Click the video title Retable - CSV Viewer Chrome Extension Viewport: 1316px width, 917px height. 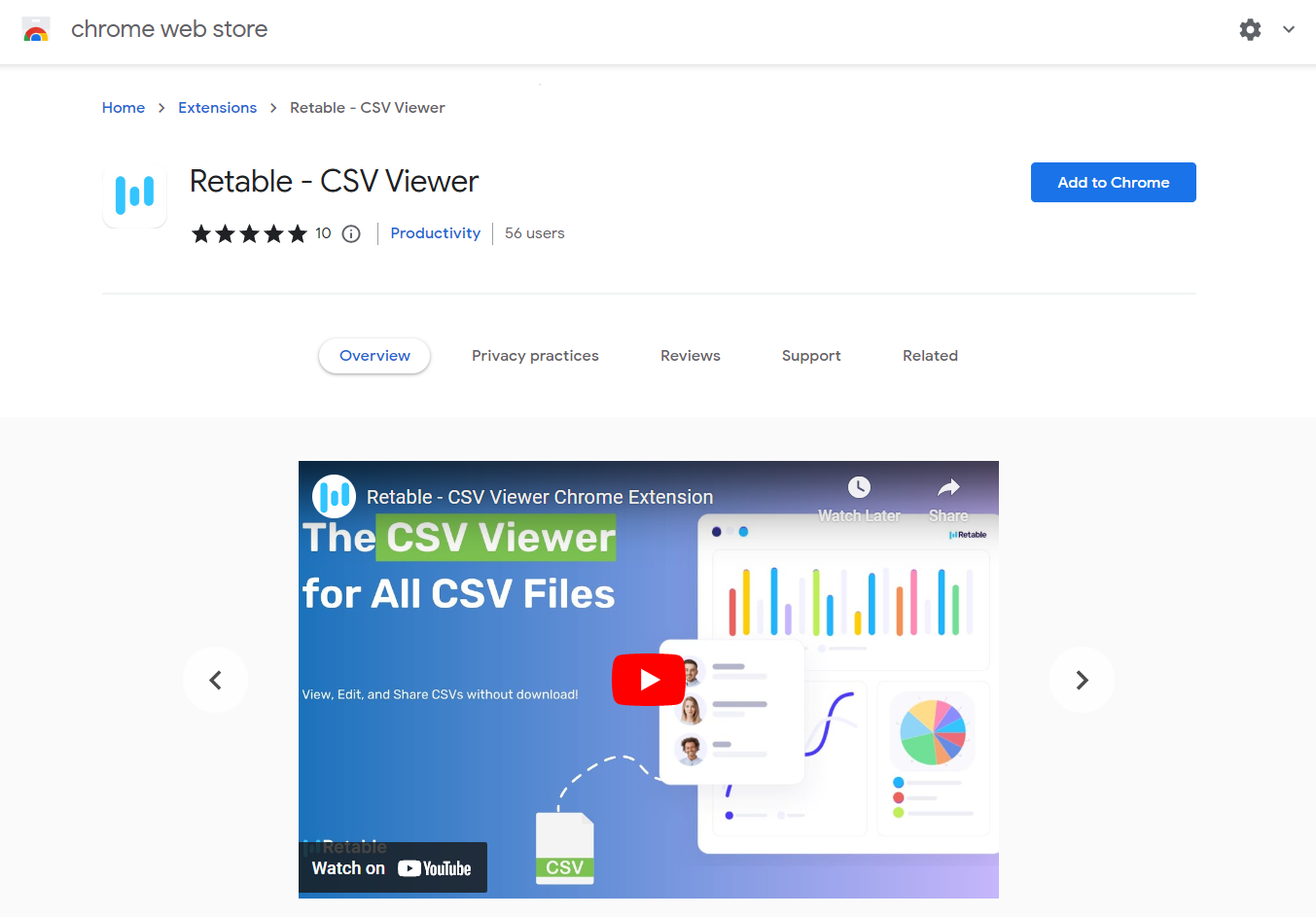pyautogui.click(x=540, y=497)
